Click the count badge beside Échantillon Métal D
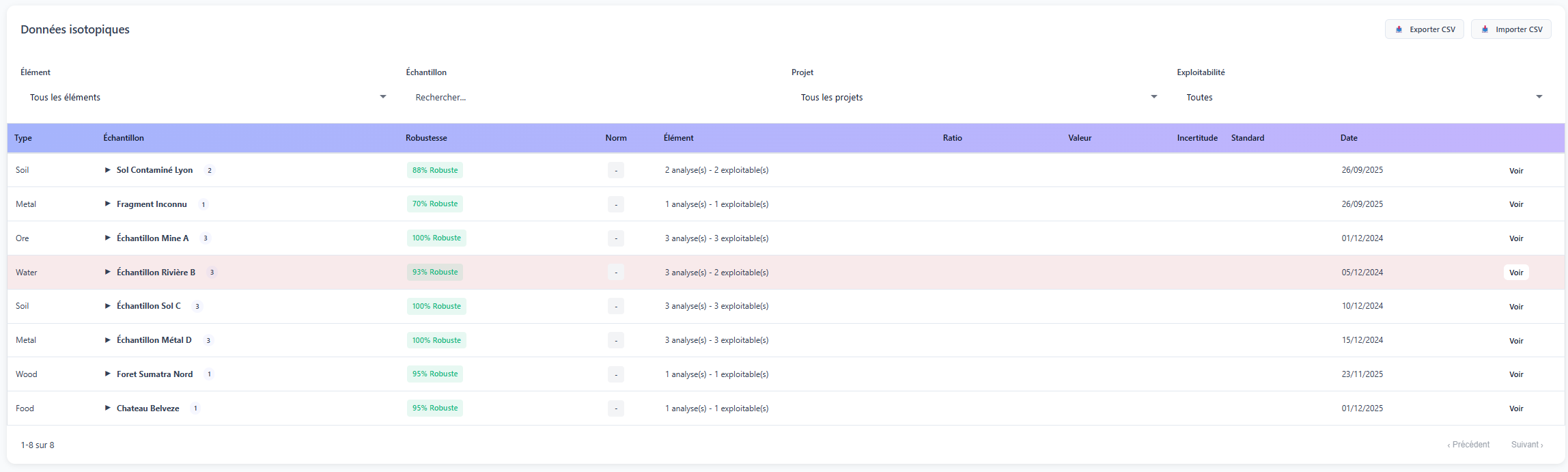The image size is (1568, 472). click(208, 340)
